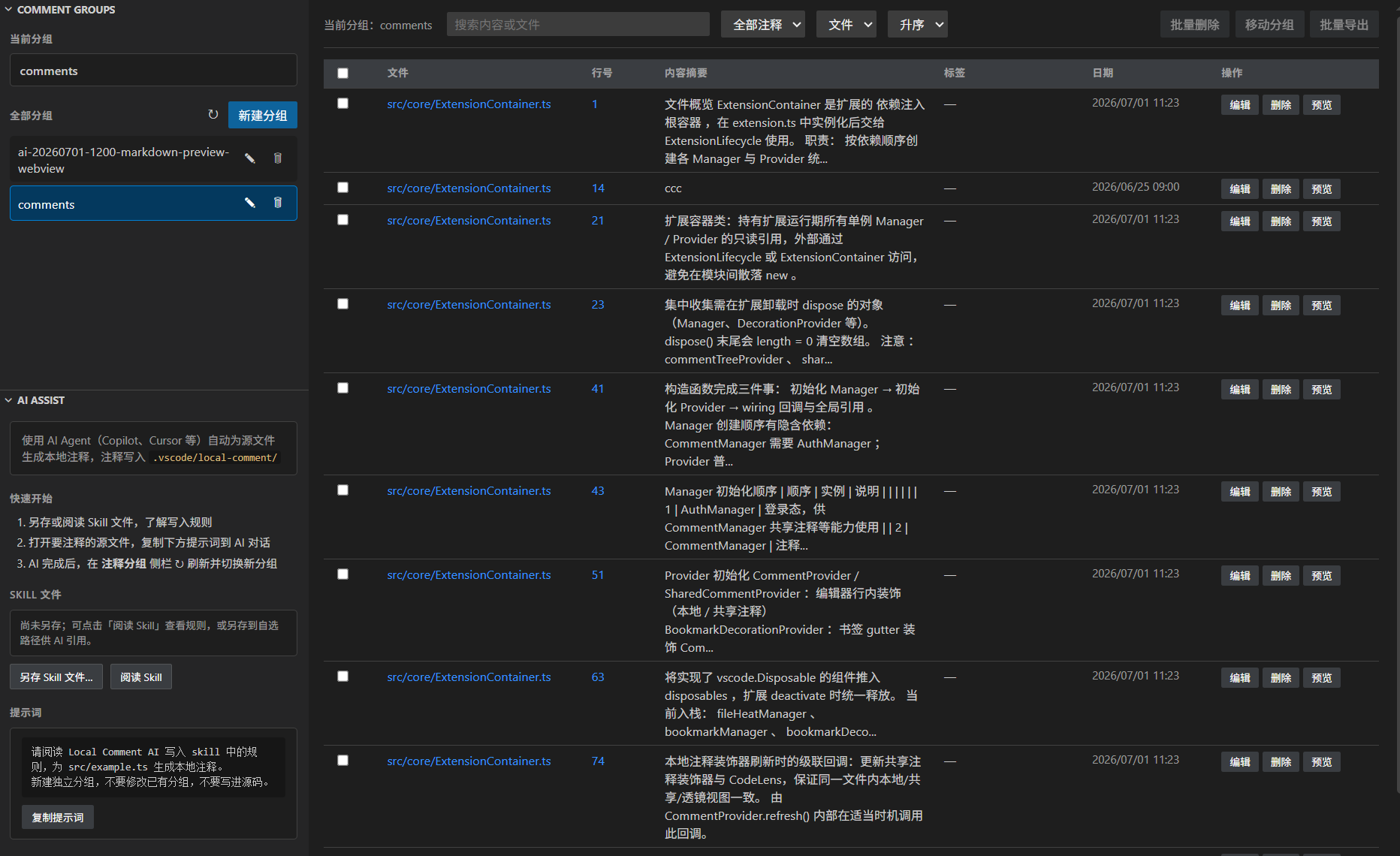Image resolution: width=1400 pixels, height=856 pixels.
Task: Delete the comment on line 1
Action: click(x=1281, y=104)
